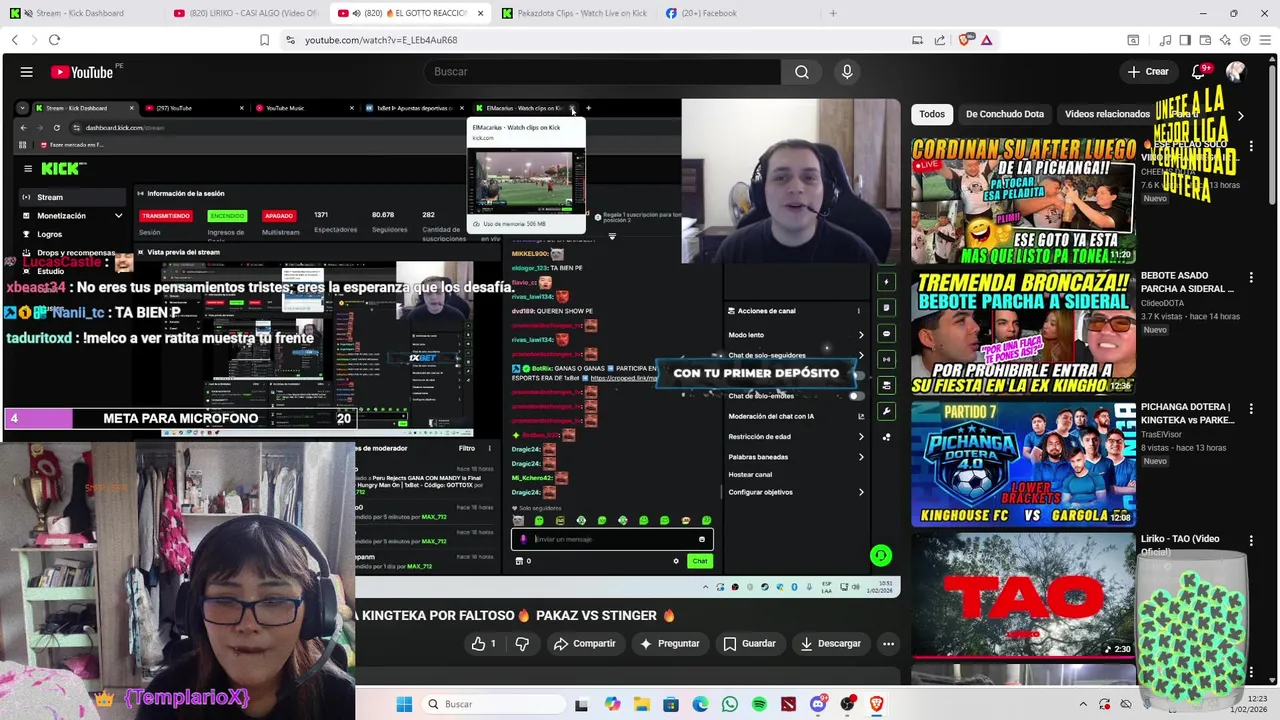Open WhatsApp from the taskbar

point(730,704)
